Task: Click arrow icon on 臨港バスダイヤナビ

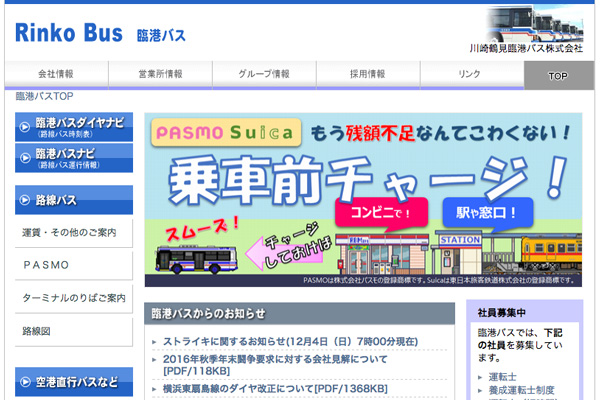Action: 25,127
